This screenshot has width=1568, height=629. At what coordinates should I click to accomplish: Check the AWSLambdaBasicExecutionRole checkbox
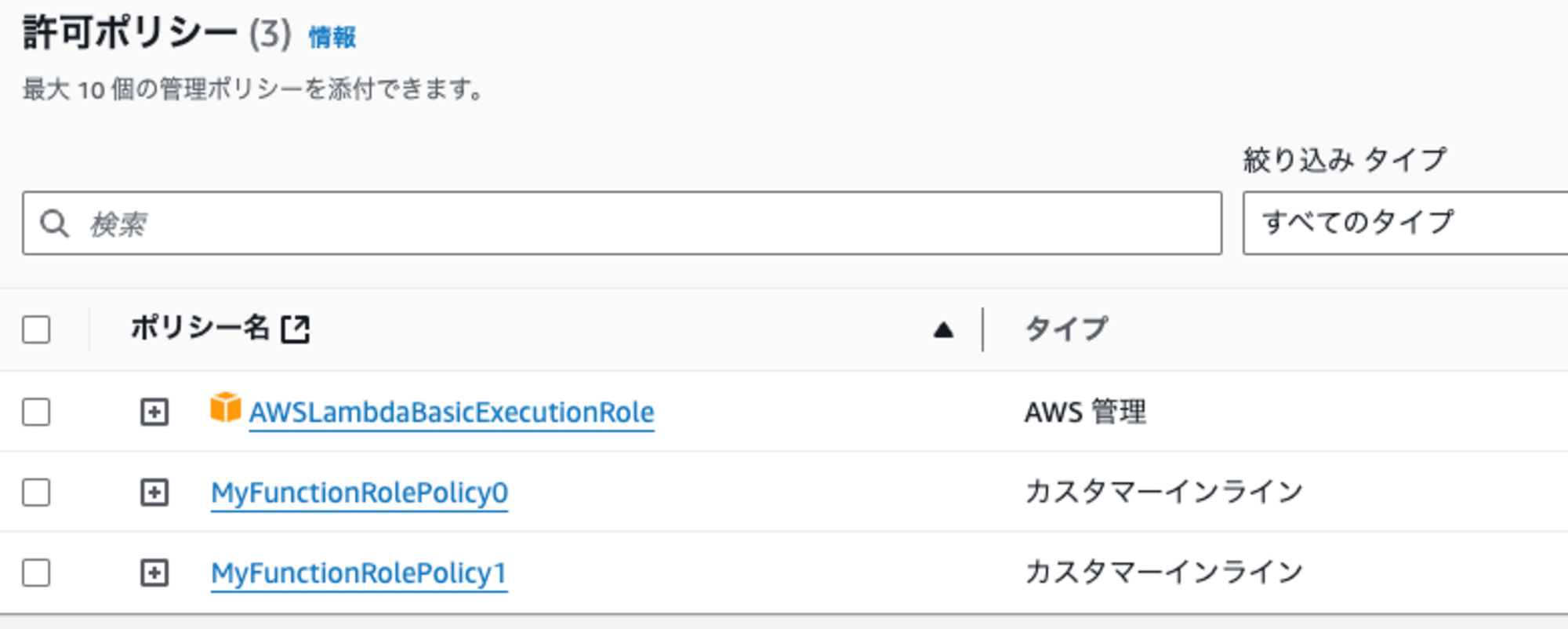(x=36, y=412)
